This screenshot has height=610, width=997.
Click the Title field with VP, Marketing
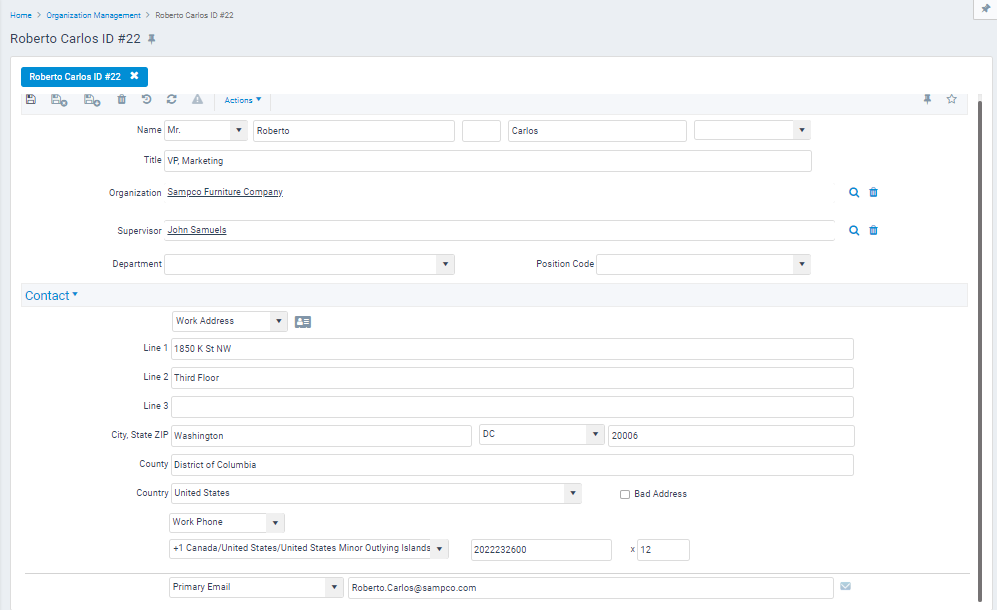(x=487, y=161)
